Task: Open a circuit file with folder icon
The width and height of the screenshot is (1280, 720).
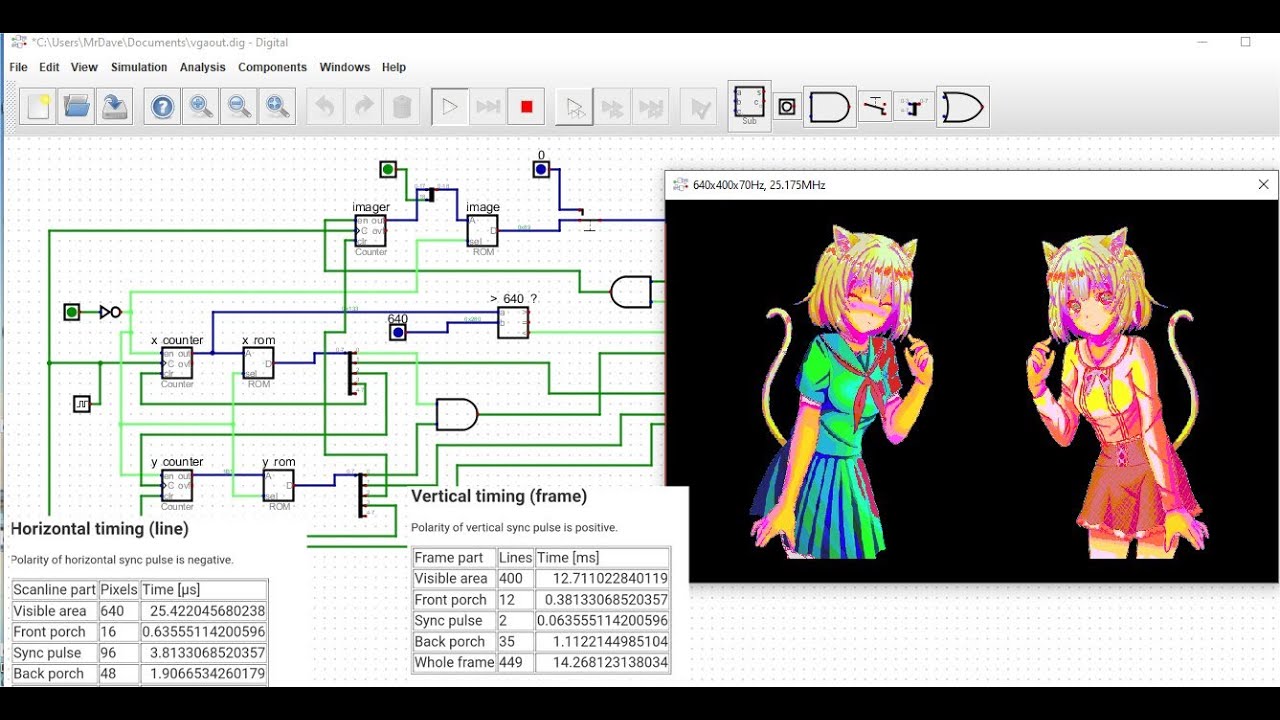Action: 77,106
